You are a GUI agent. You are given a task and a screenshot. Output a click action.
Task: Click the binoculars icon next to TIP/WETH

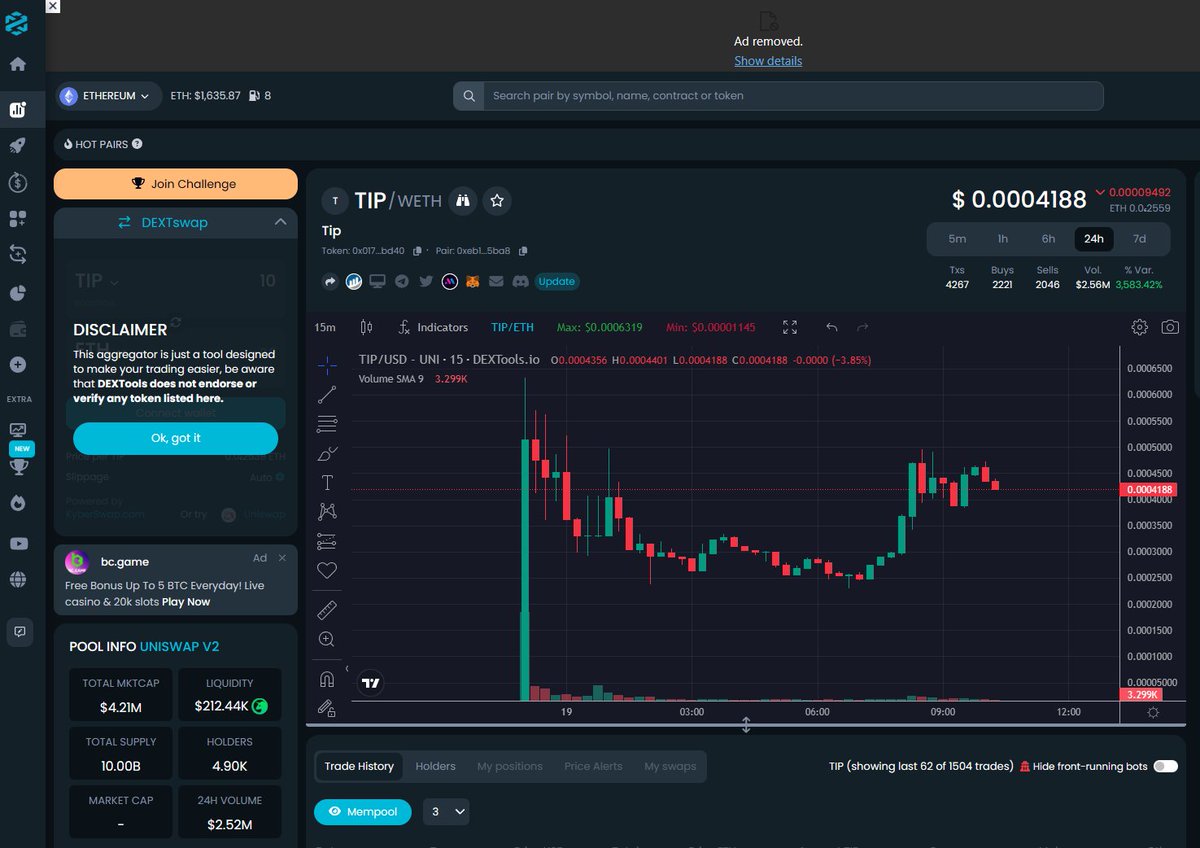462,201
